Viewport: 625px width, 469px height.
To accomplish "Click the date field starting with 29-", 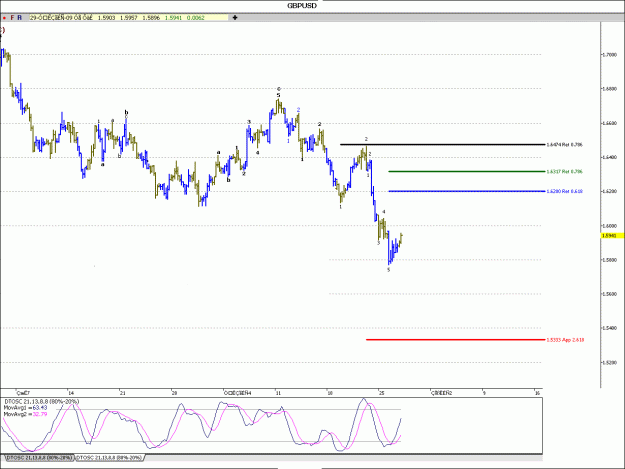I will [x=61, y=18].
